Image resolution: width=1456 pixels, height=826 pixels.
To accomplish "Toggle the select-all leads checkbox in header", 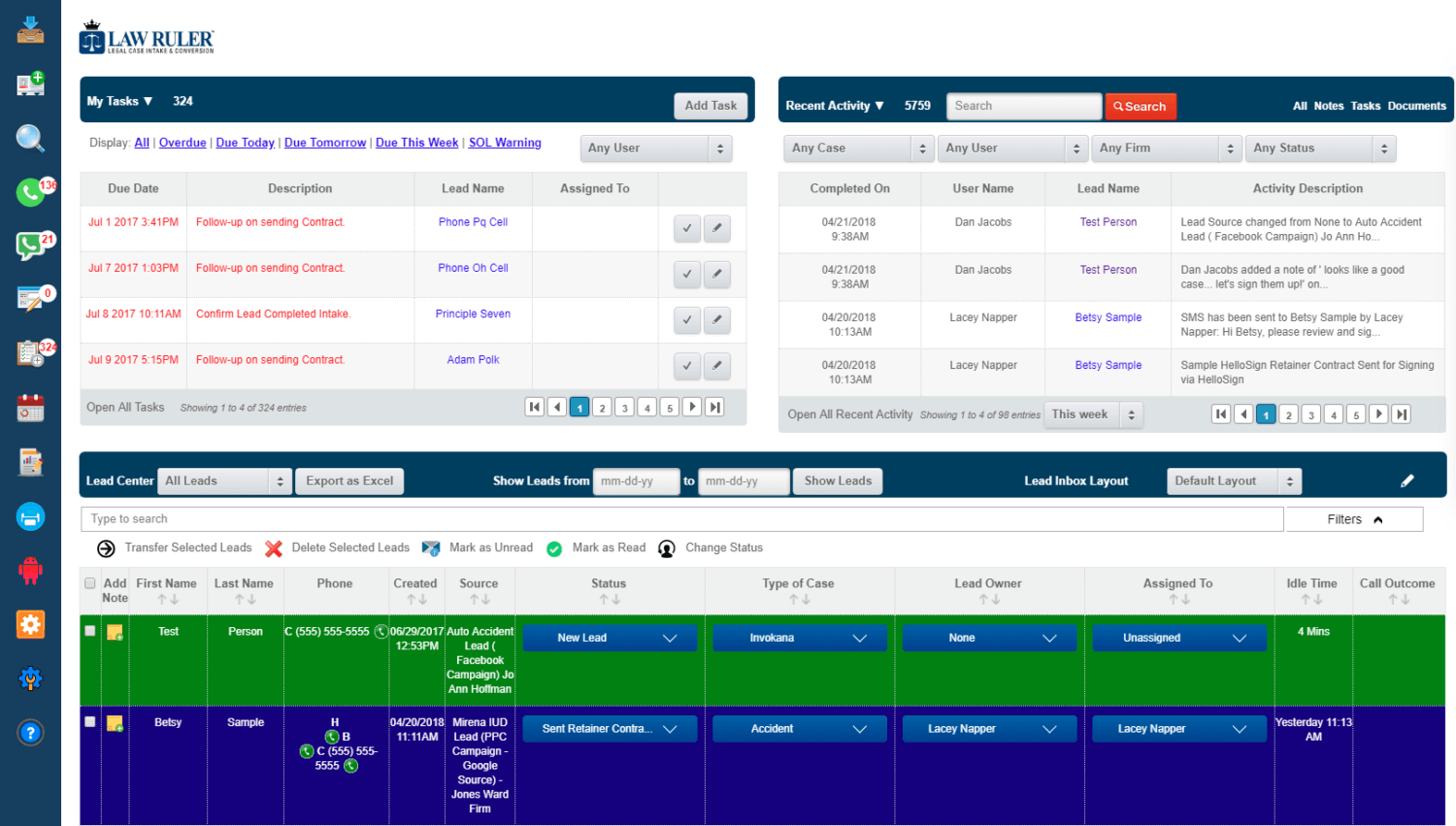I will tap(90, 583).
